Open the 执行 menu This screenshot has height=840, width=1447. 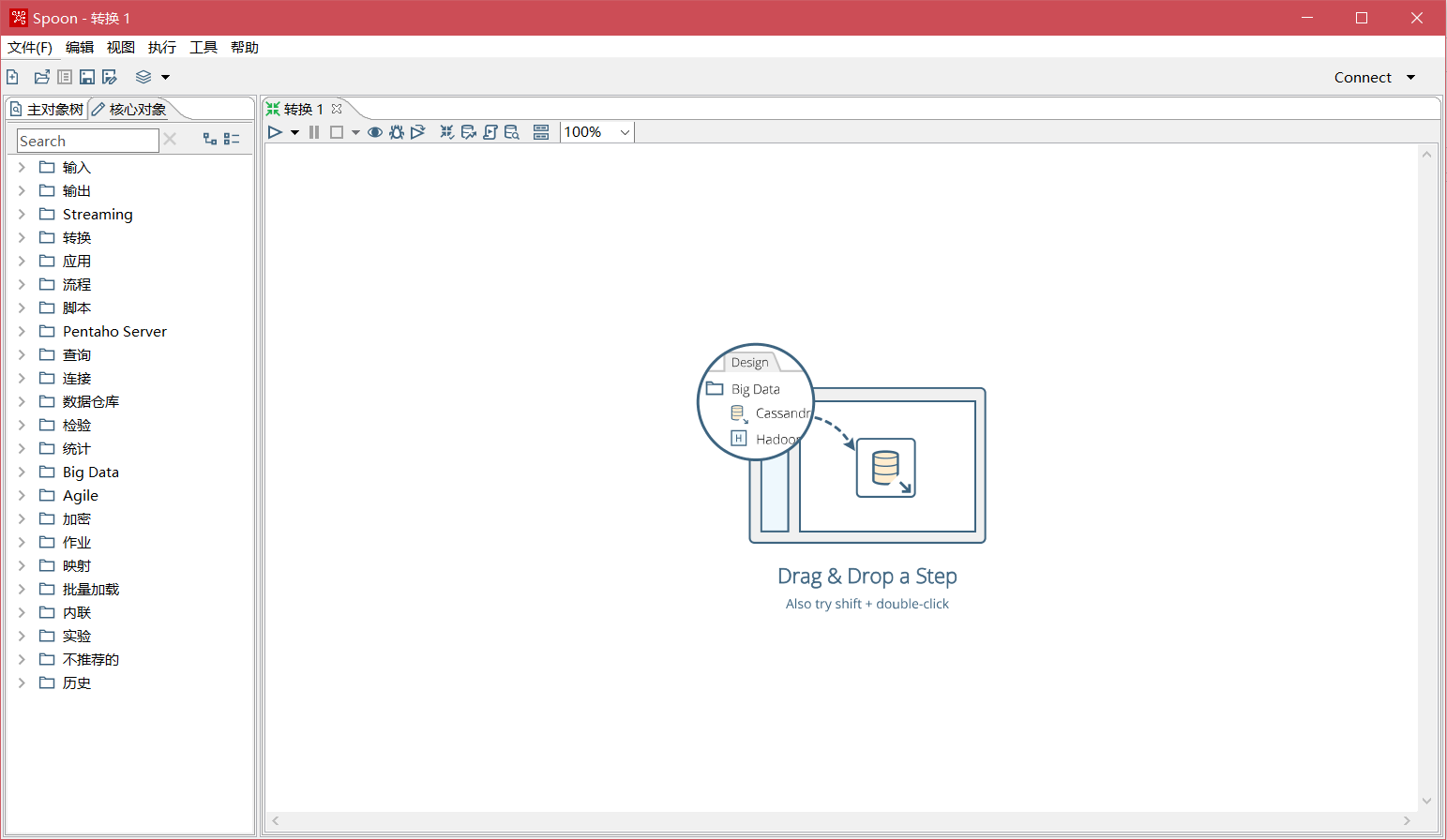coord(161,47)
